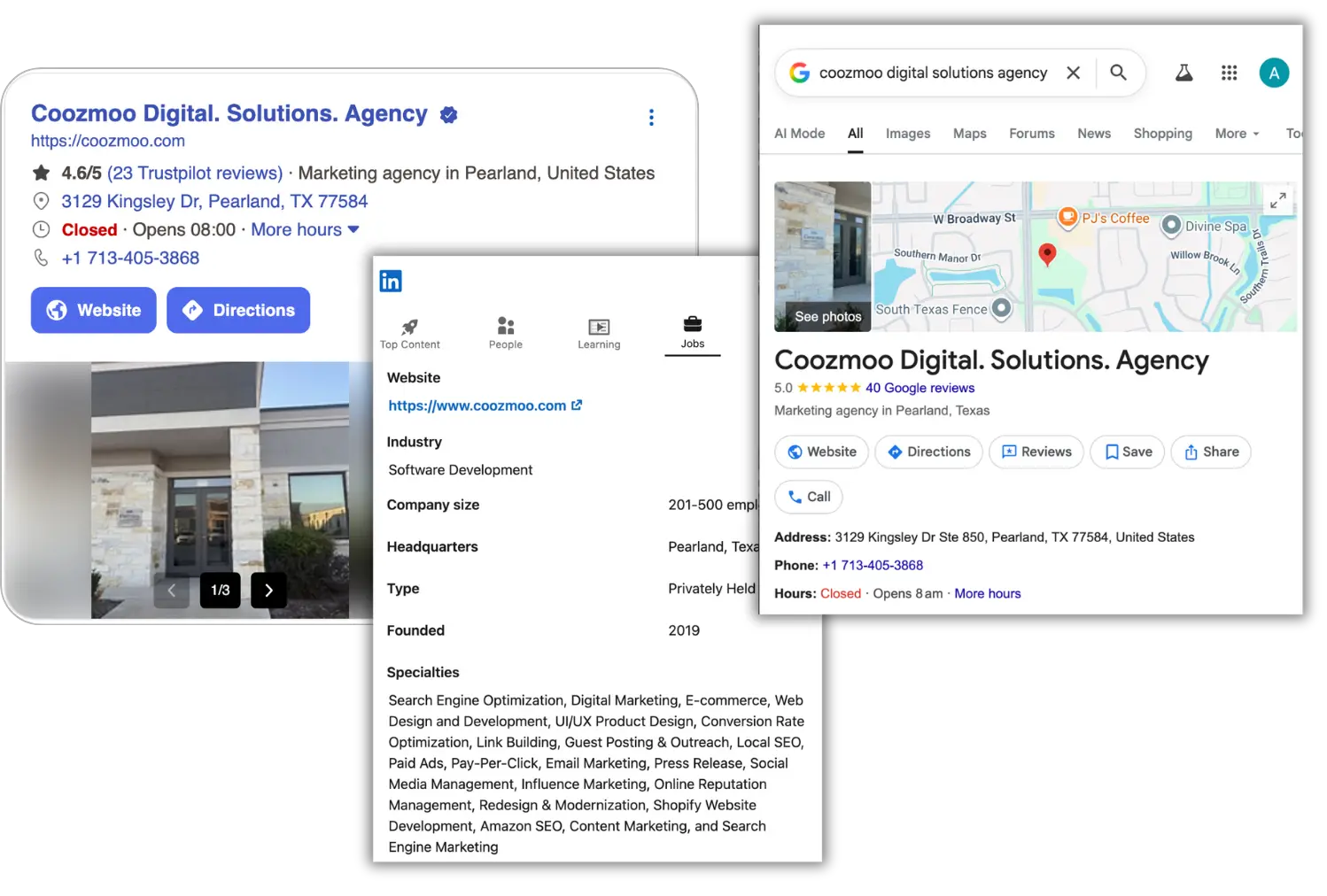Screen dimensions: 1327x896
Task: Click the magnifying glass search icon
Action: click(x=1119, y=73)
